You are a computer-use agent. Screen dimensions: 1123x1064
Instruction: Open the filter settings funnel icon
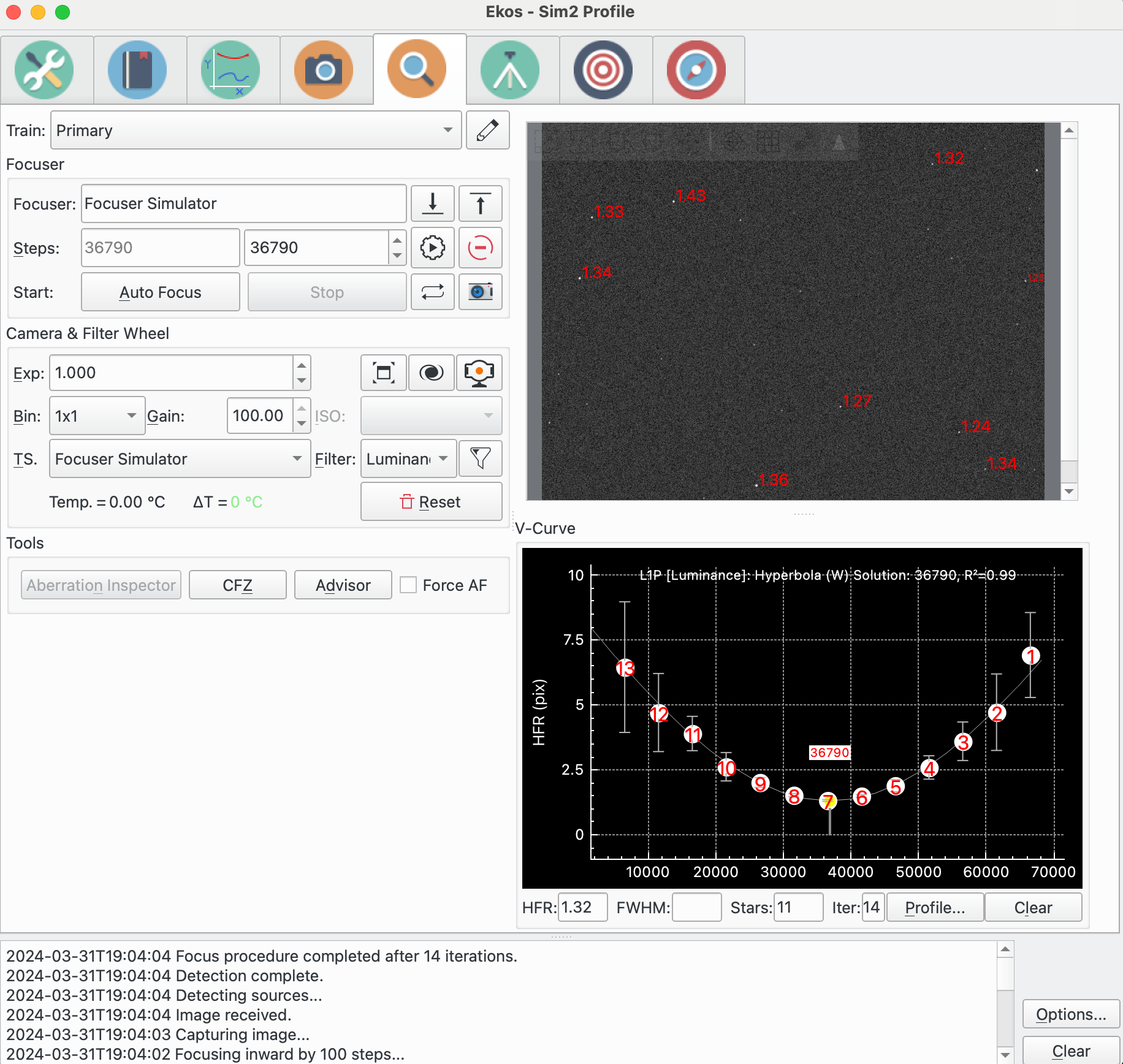[x=480, y=458]
